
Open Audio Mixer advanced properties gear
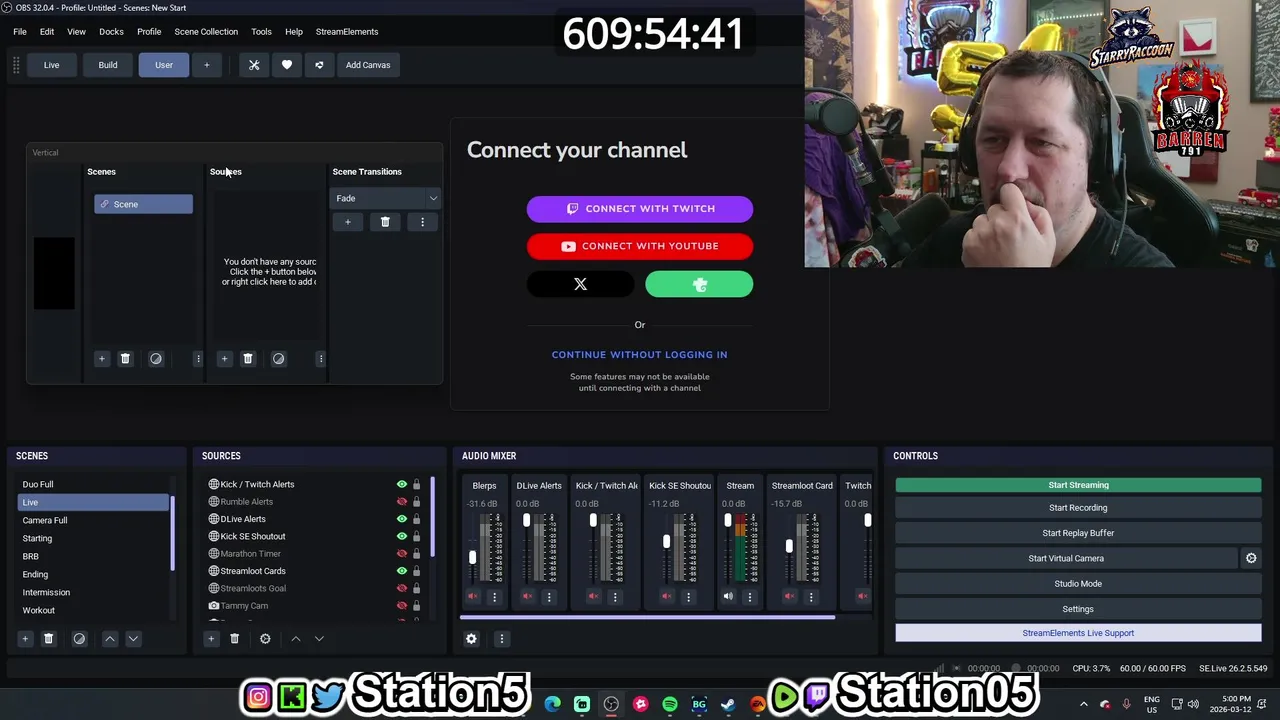coord(471,638)
